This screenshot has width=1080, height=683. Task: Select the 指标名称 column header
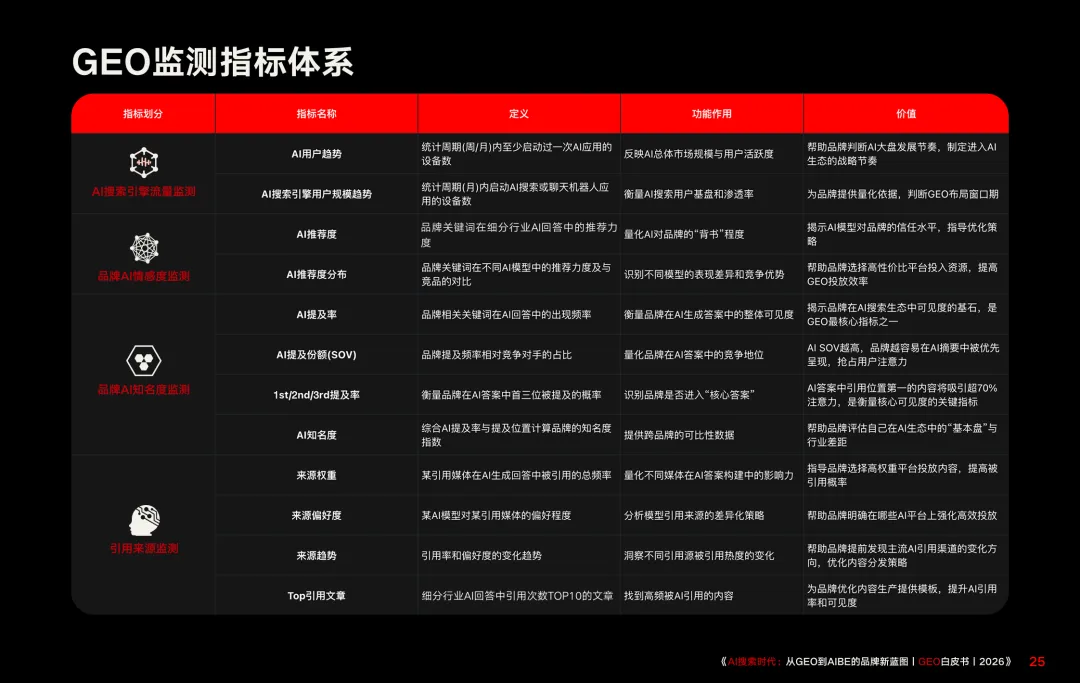(x=317, y=114)
